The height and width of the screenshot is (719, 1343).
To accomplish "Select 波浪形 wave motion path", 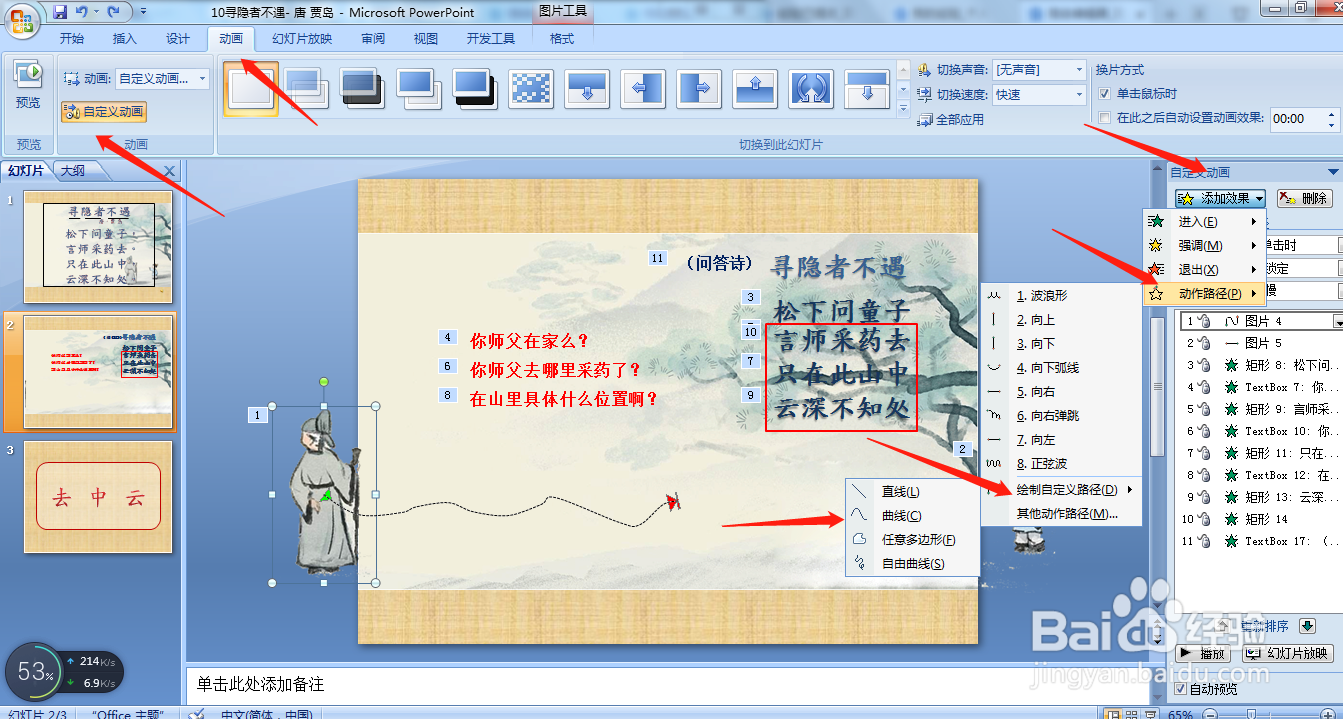I will pos(1060,296).
